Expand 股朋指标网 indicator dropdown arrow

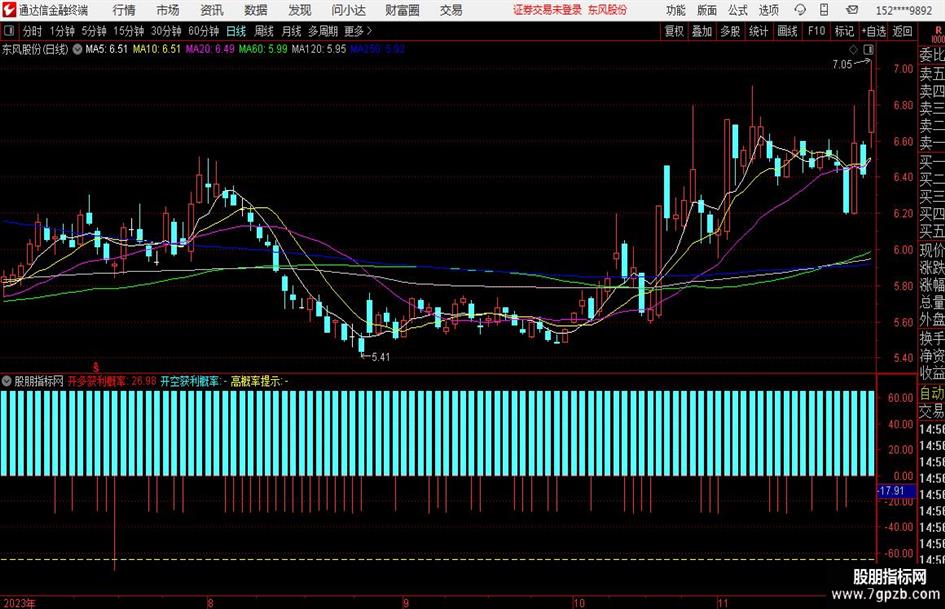tap(7, 381)
